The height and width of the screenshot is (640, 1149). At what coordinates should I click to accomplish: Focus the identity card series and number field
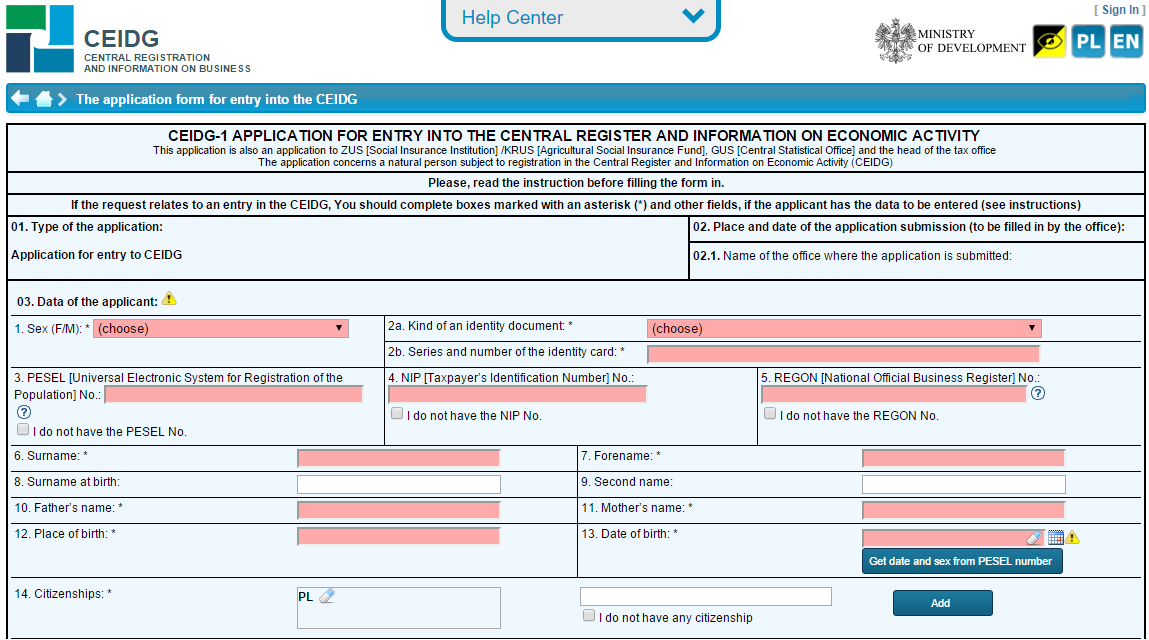(x=843, y=354)
